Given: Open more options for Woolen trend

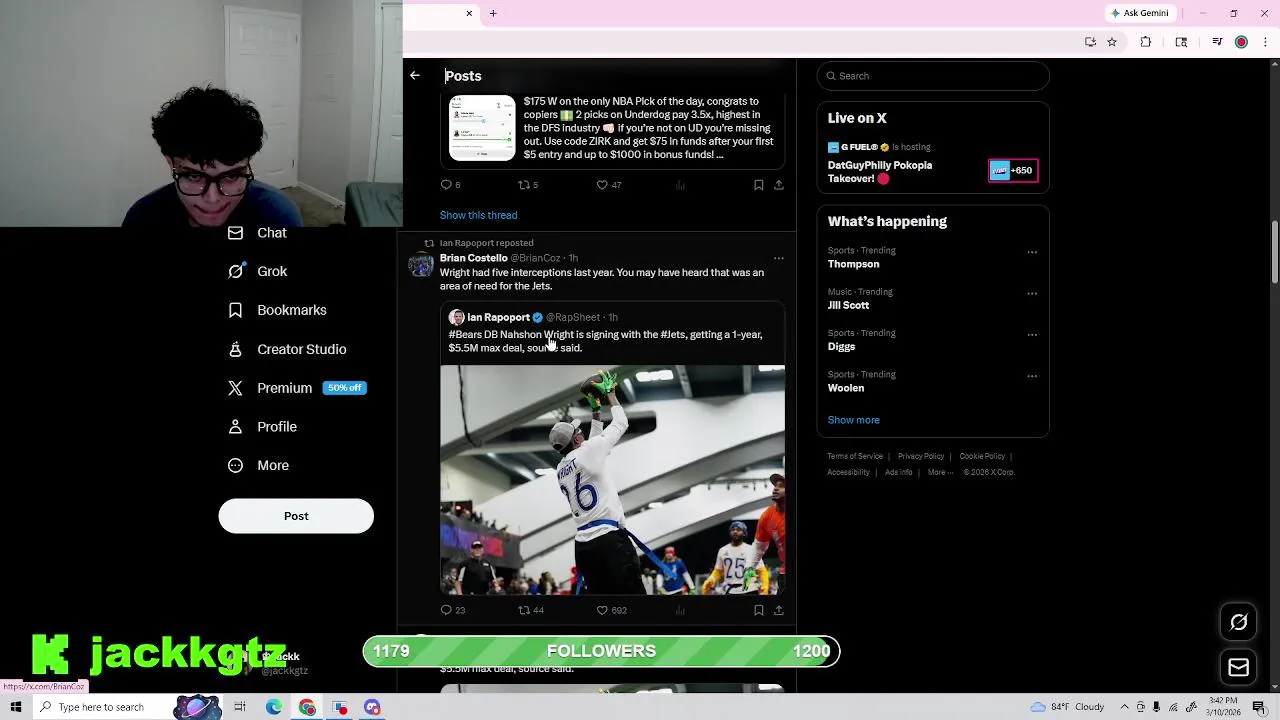Looking at the screenshot, I should (x=1032, y=376).
